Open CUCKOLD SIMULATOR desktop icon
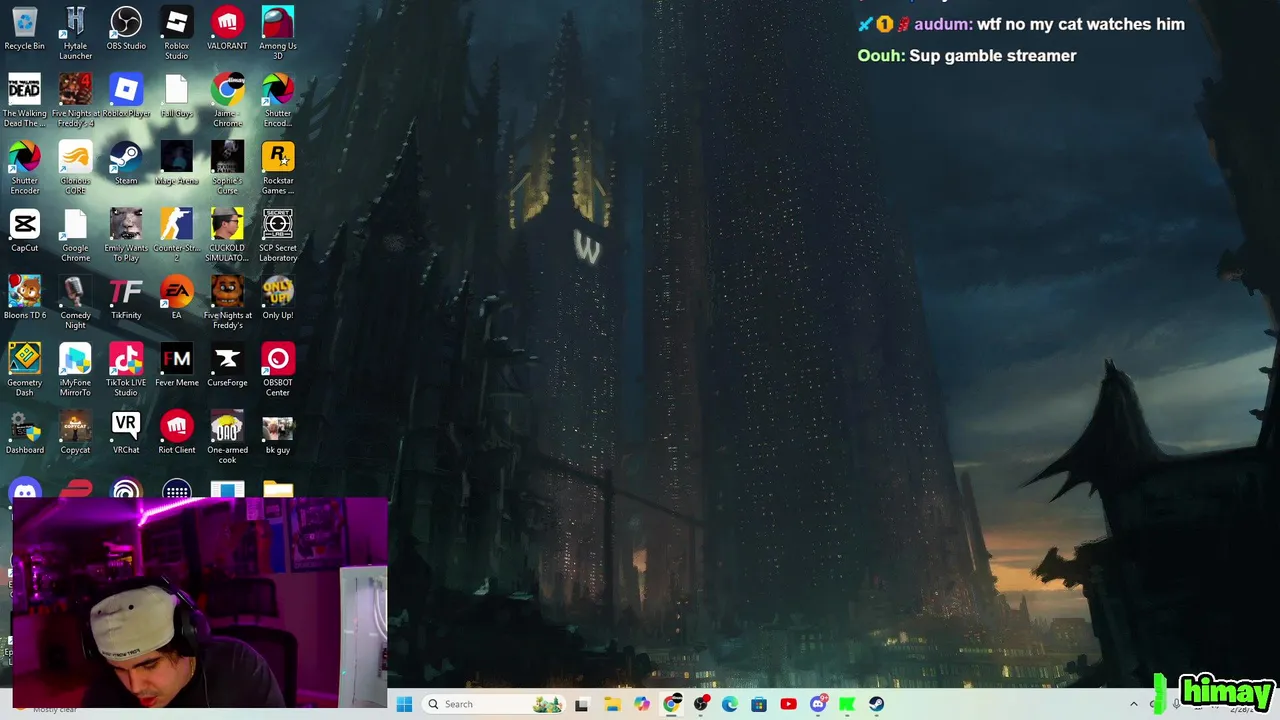 tap(227, 234)
